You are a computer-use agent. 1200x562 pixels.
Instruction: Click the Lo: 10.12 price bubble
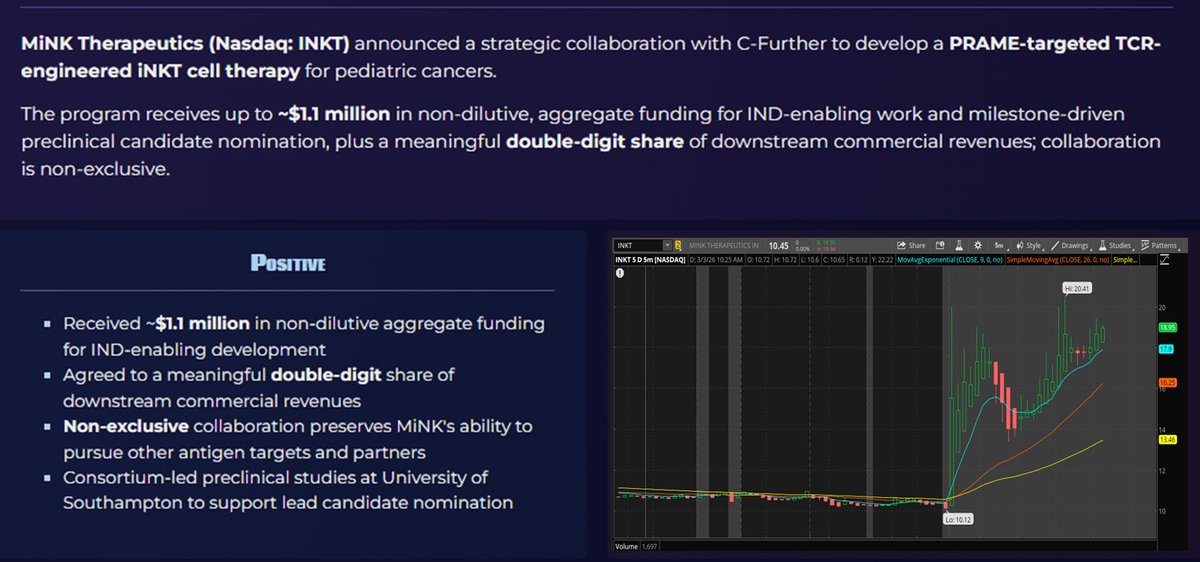(958, 519)
